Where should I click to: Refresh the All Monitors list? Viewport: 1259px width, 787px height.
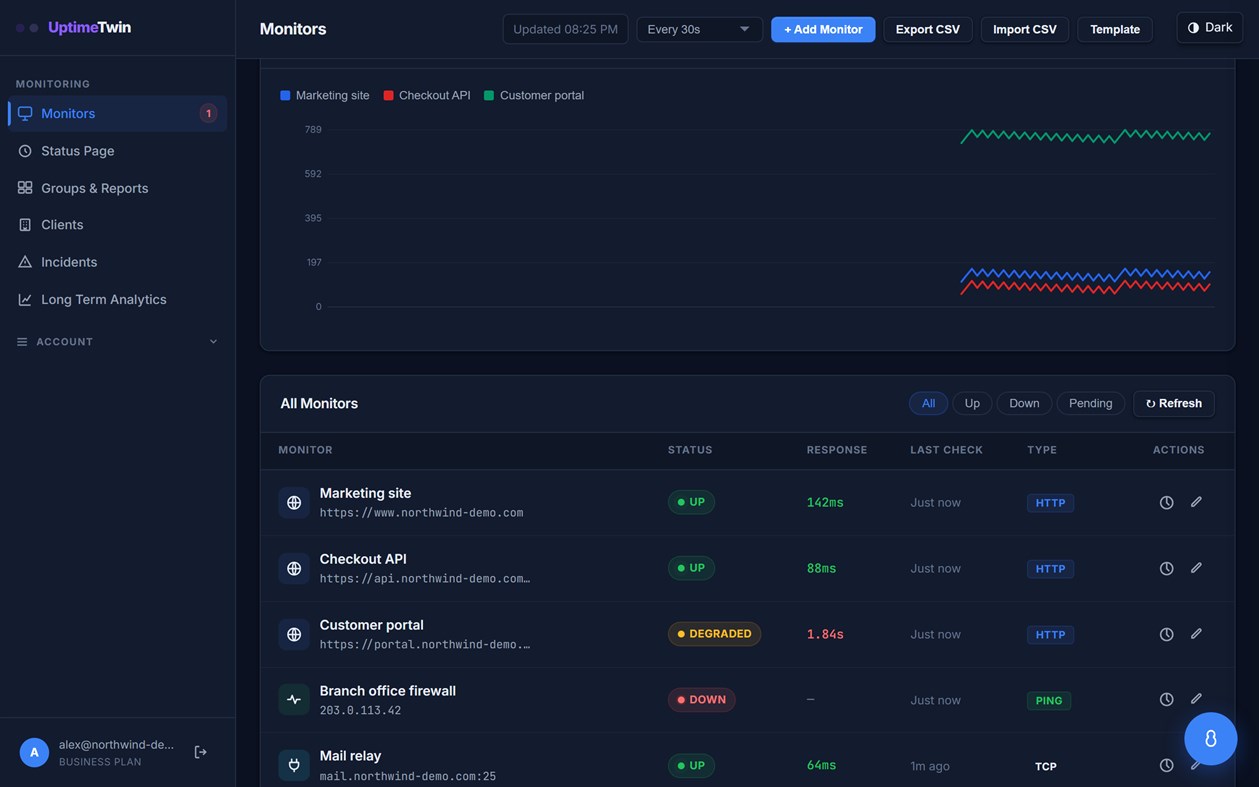(x=1174, y=403)
